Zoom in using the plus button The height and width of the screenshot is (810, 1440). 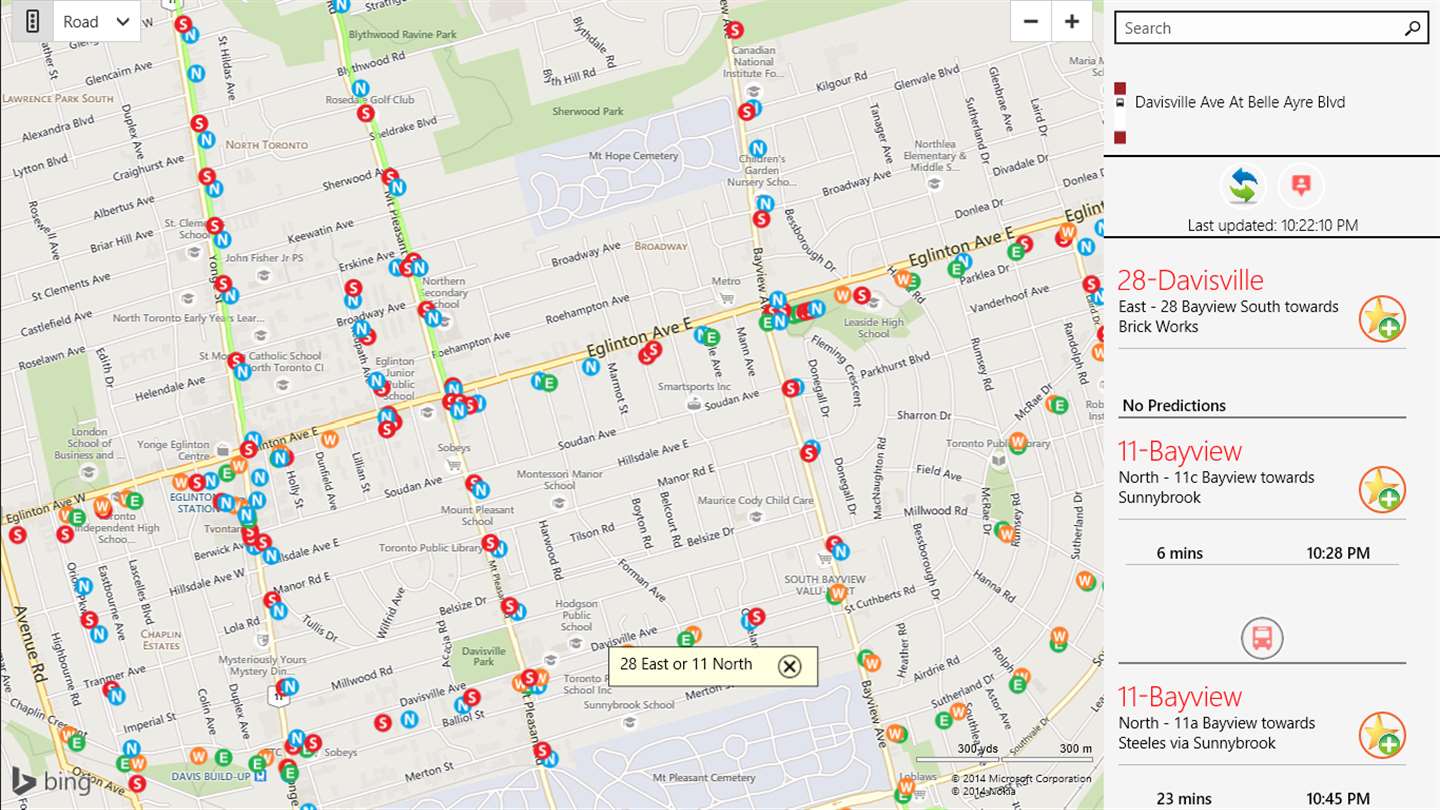1072,21
